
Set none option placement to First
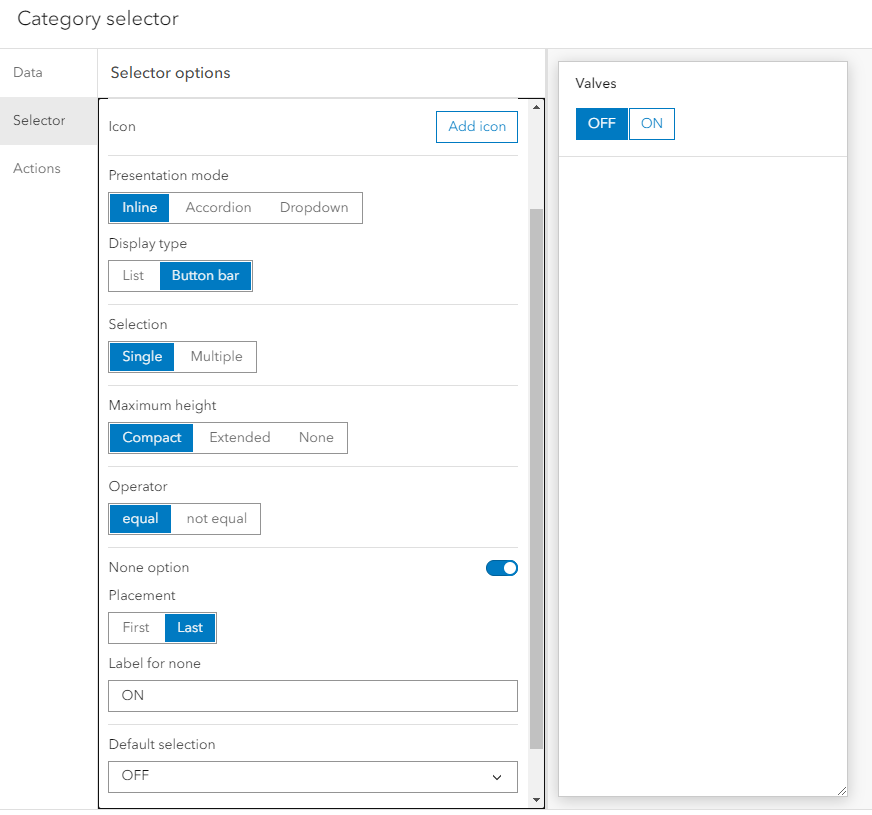[135, 627]
